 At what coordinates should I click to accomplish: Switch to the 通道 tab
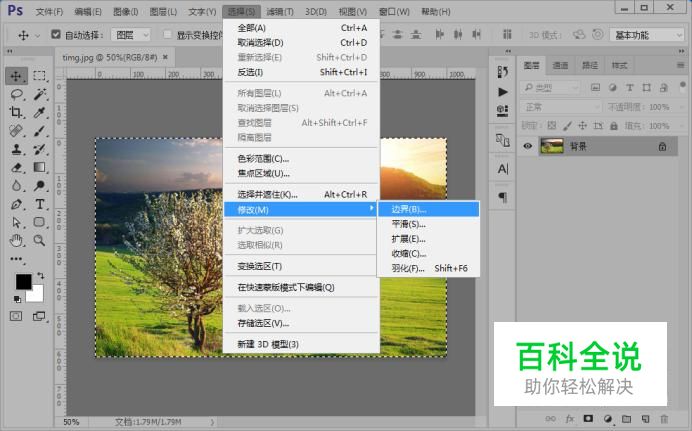560,66
